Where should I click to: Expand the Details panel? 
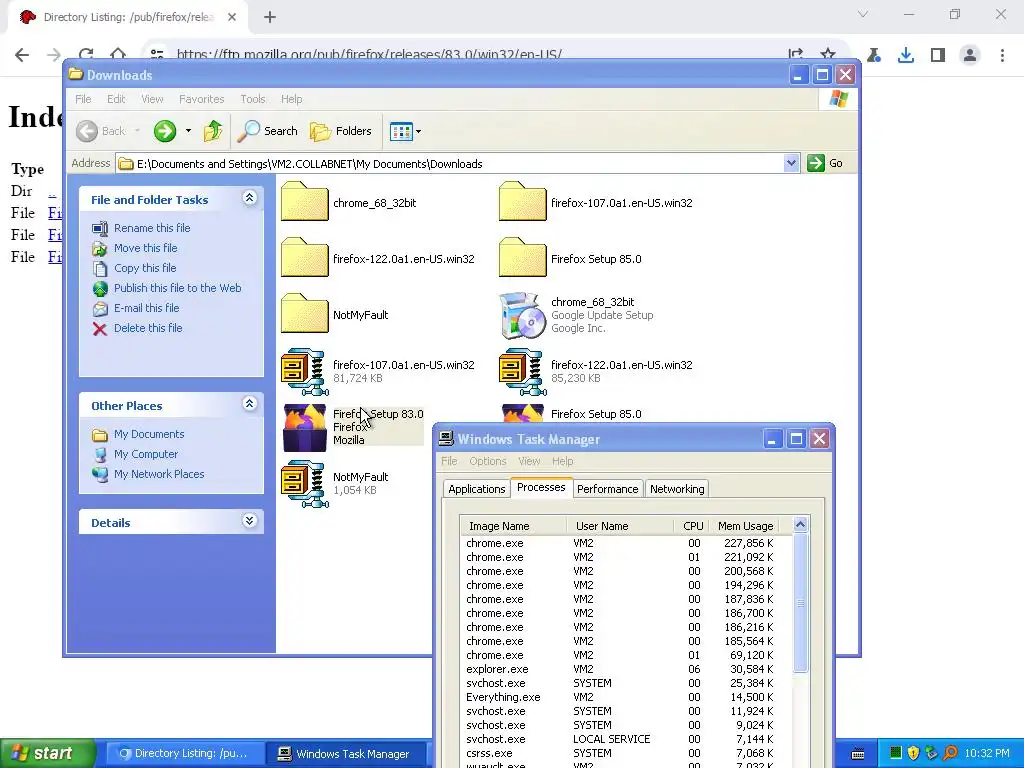(249, 520)
